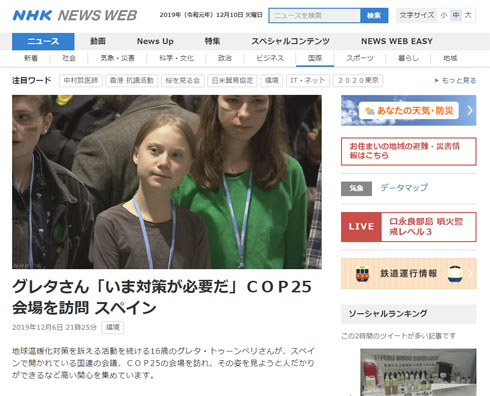
Task: Select the 気象・災害 category
Action: coord(117,58)
